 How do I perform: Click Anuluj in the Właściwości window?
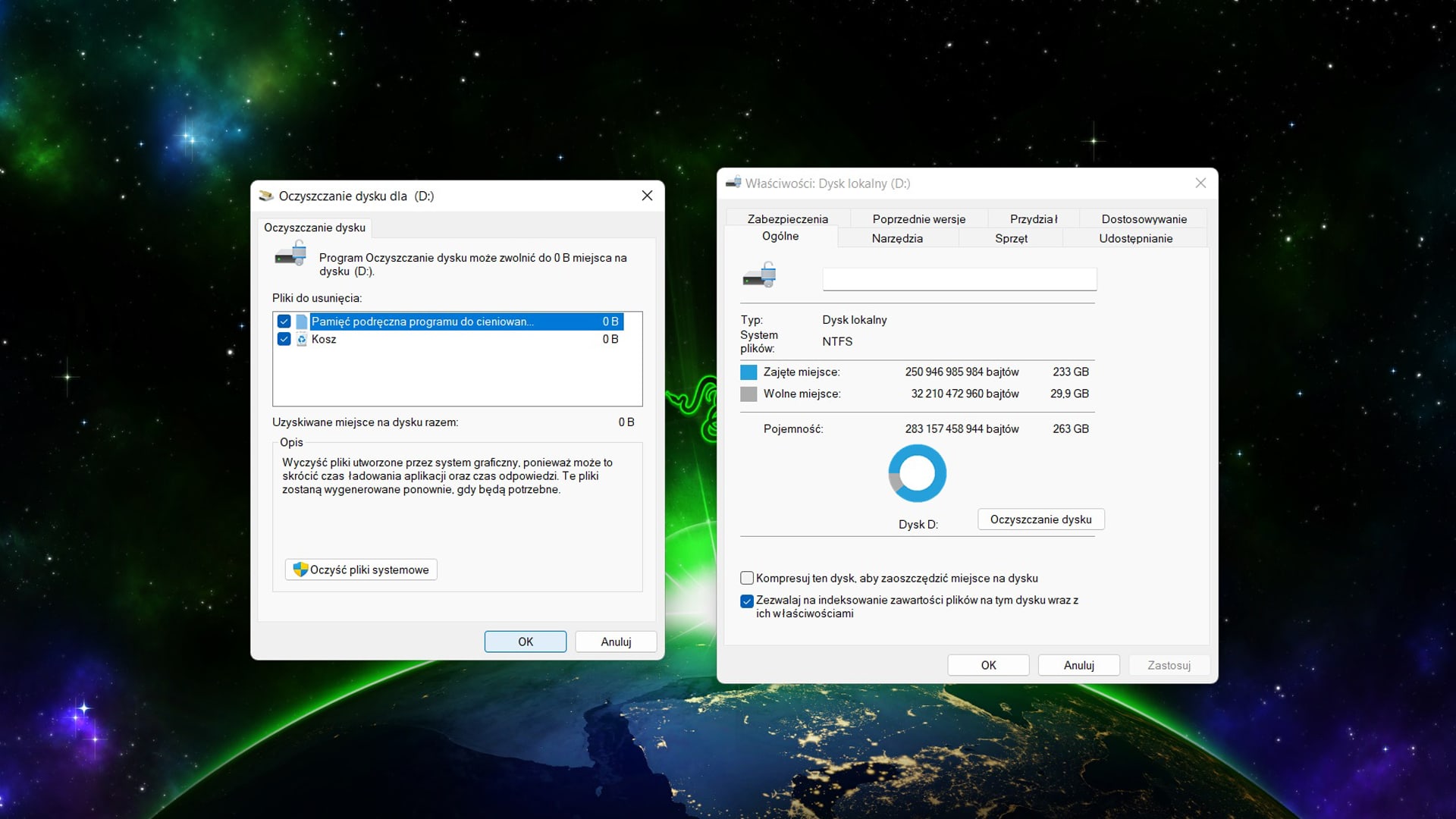pyautogui.click(x=1079, y=665)
